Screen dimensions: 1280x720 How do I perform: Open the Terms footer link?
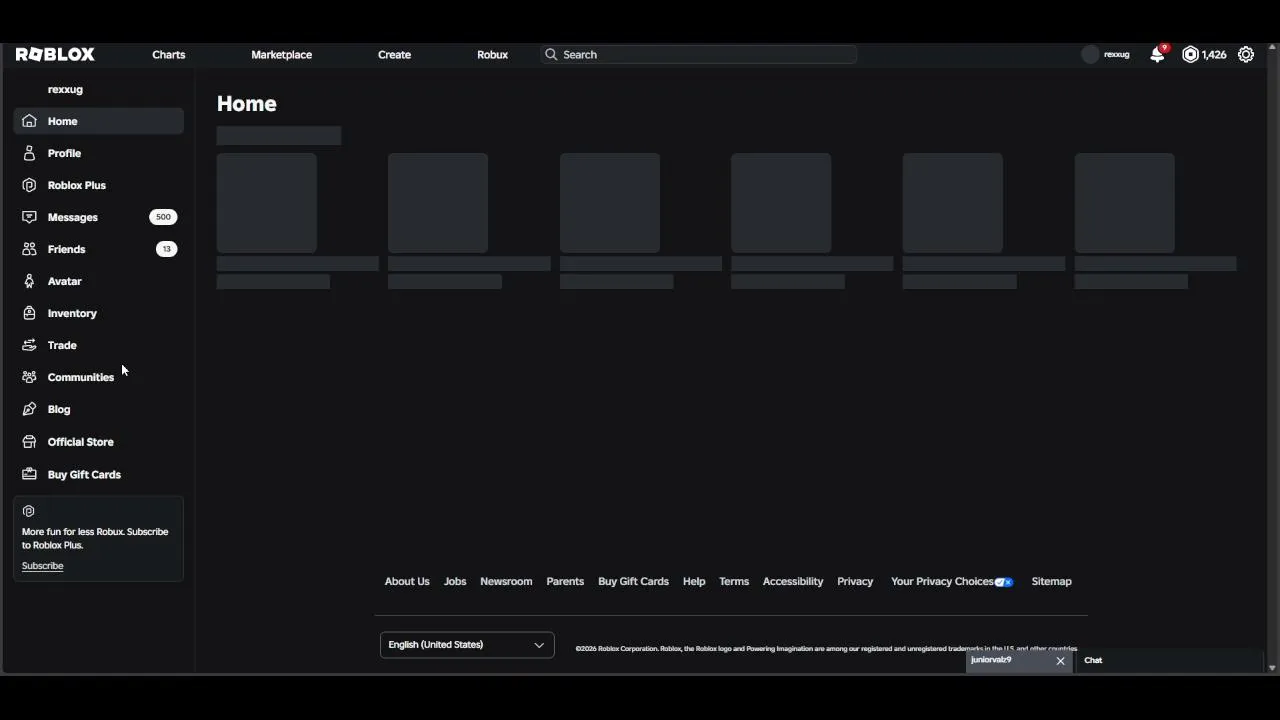pos(734,581)
